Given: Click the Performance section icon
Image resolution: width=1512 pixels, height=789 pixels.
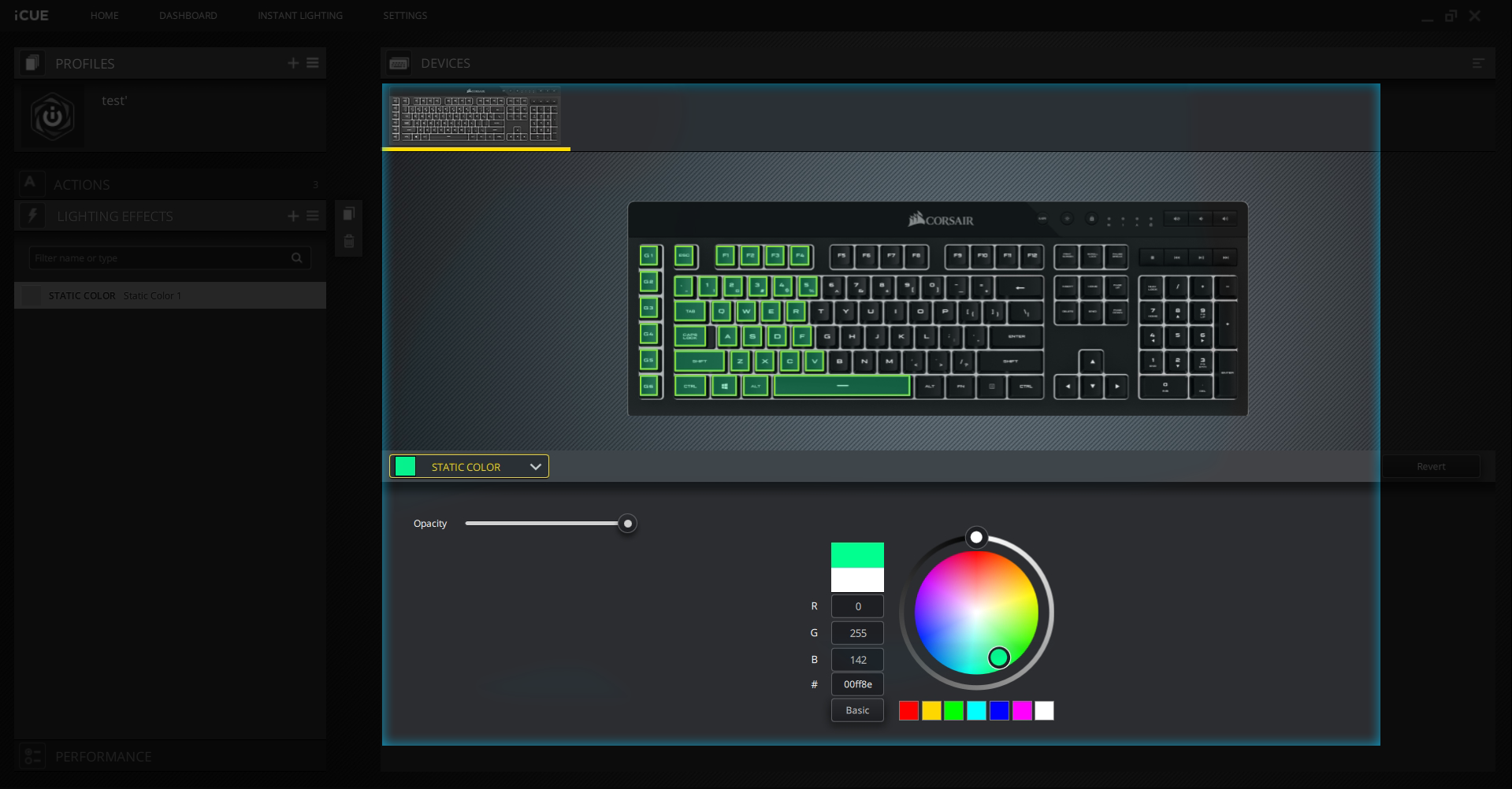Looking at the screenshot, I should (x=32, y=757).
